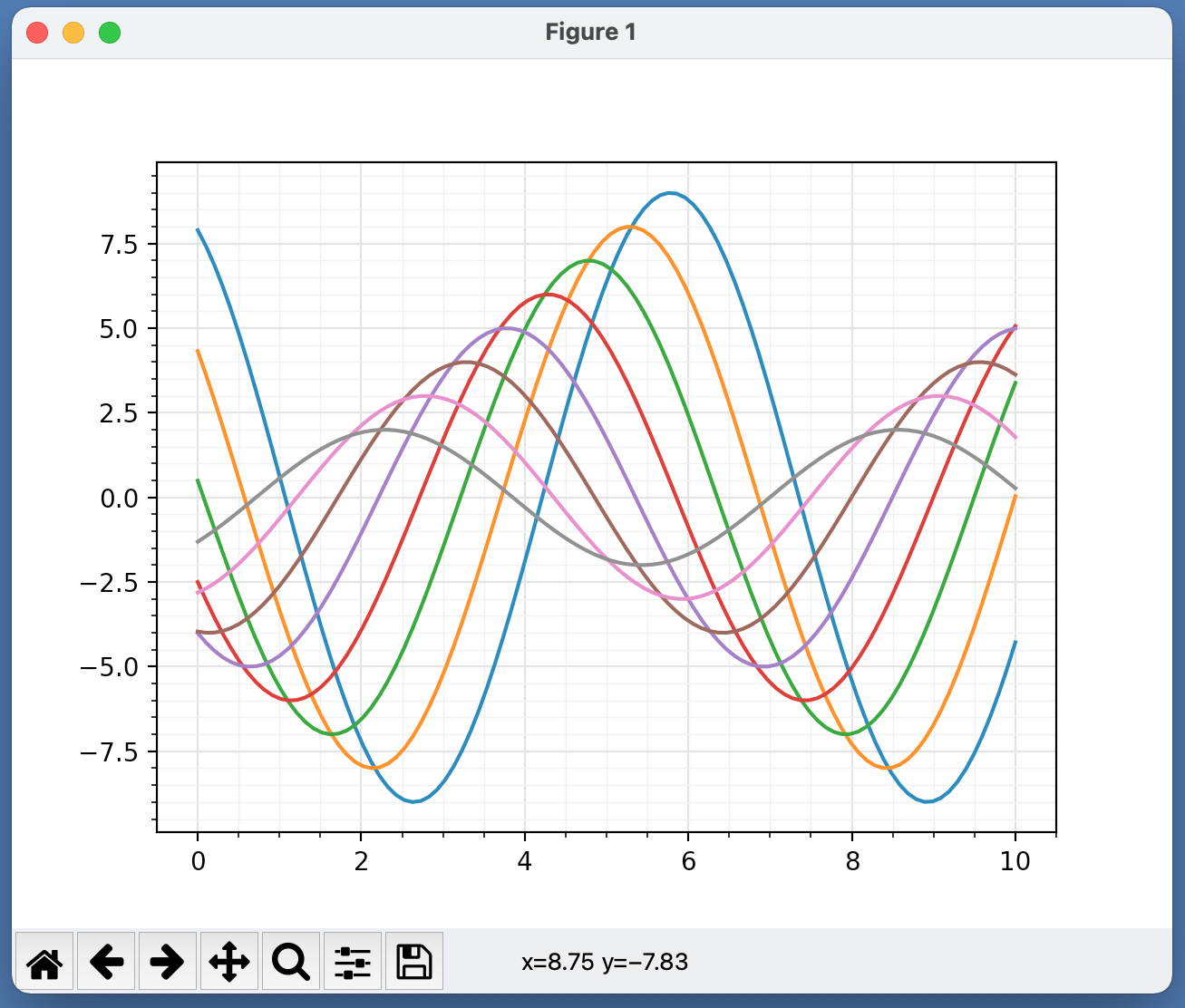Click the peak of the orange curve

[x=630, y=227]
